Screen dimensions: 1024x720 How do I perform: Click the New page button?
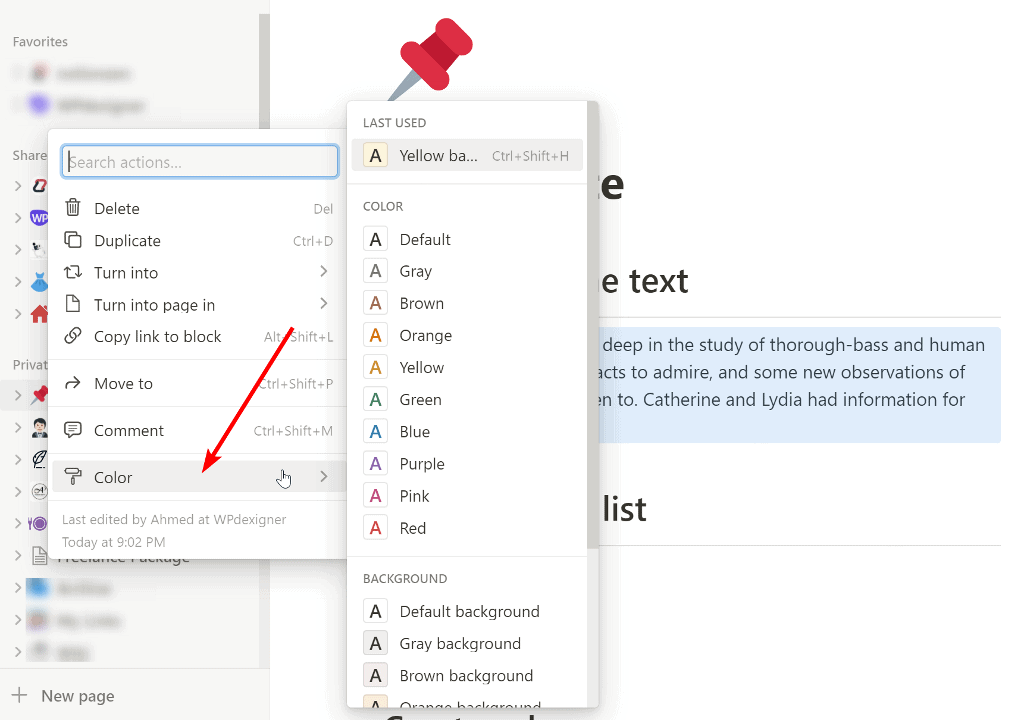(x=76, y=695)
